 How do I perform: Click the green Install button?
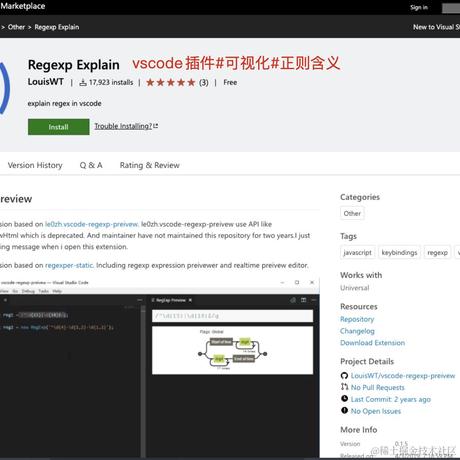pos(59,127)
